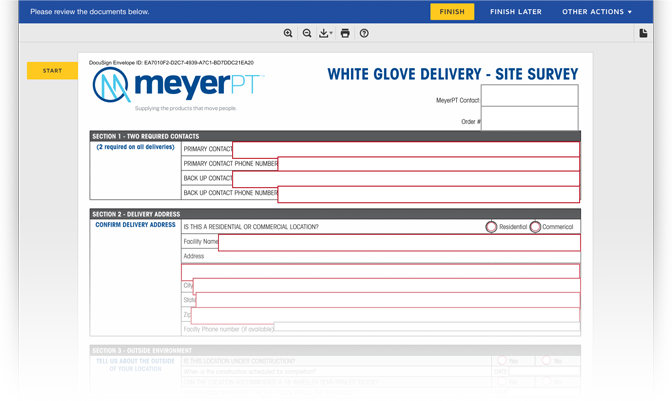Click the Back Up Contact Phone Number field
672x401 pixels.
[x=429, y=194]
